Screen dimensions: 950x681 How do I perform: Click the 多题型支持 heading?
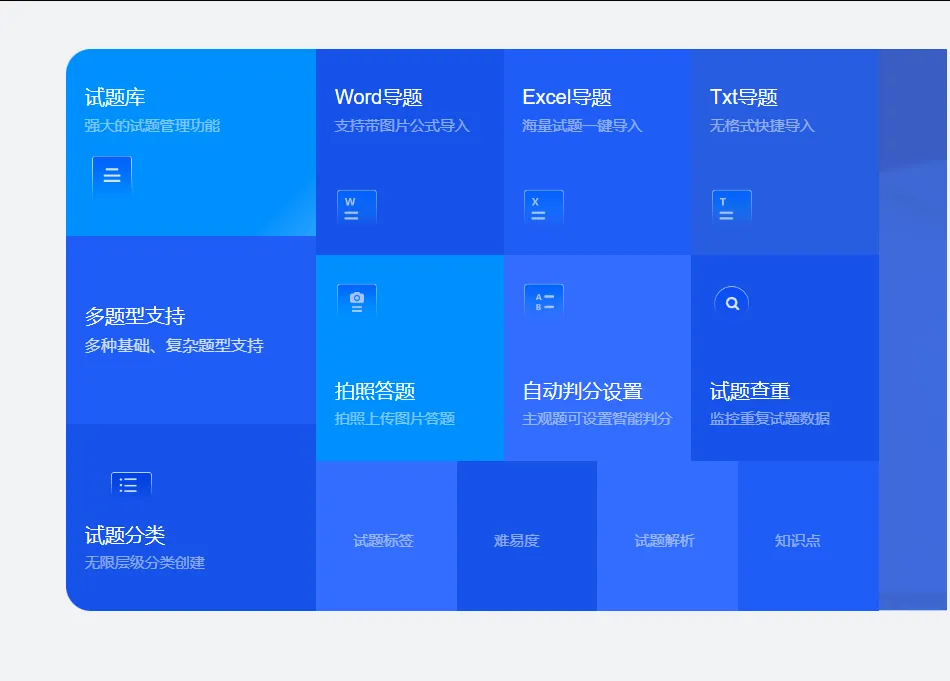coord(135,316)
